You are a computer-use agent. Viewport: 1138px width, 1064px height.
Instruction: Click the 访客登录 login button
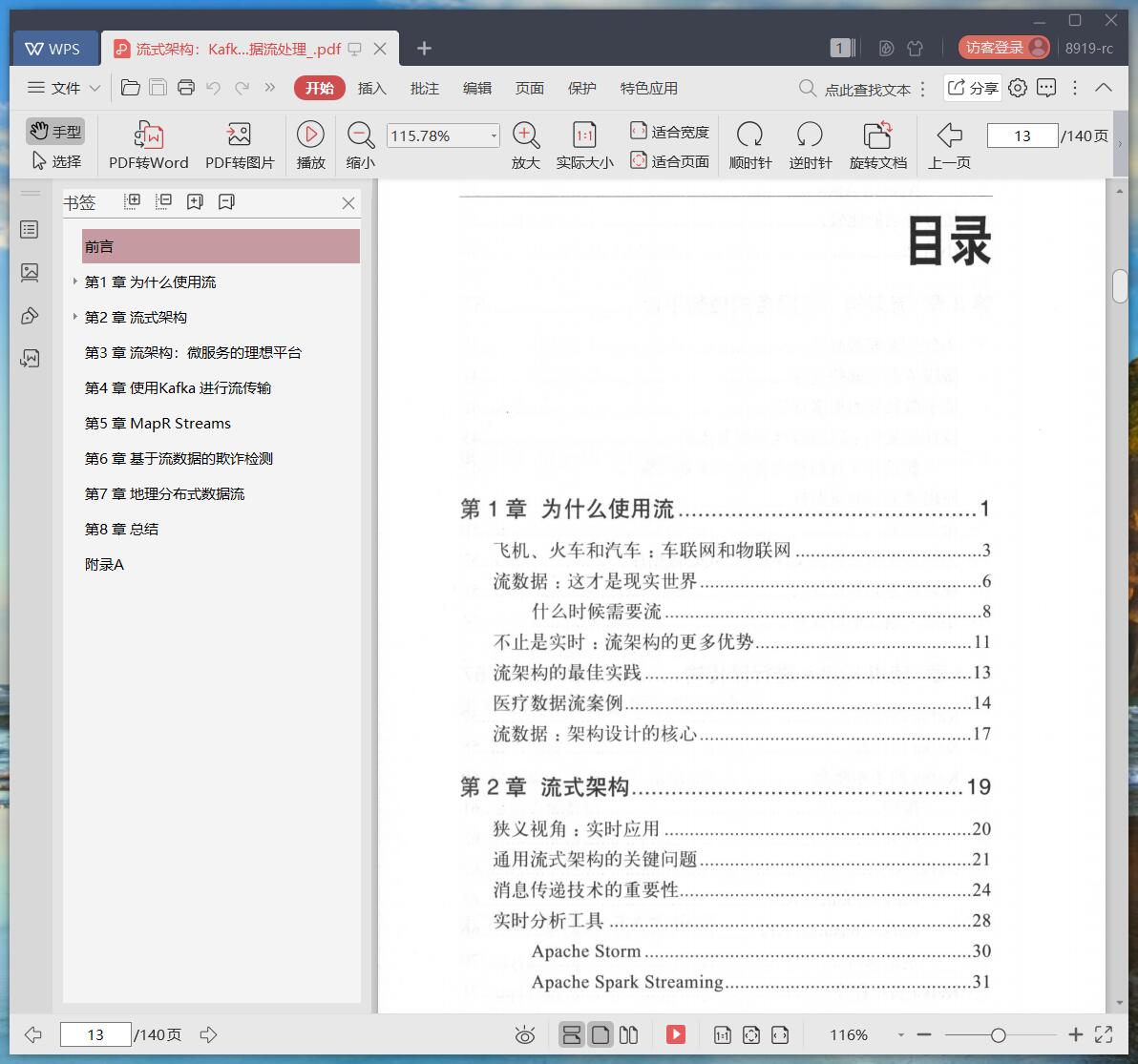pos(1004,48)
